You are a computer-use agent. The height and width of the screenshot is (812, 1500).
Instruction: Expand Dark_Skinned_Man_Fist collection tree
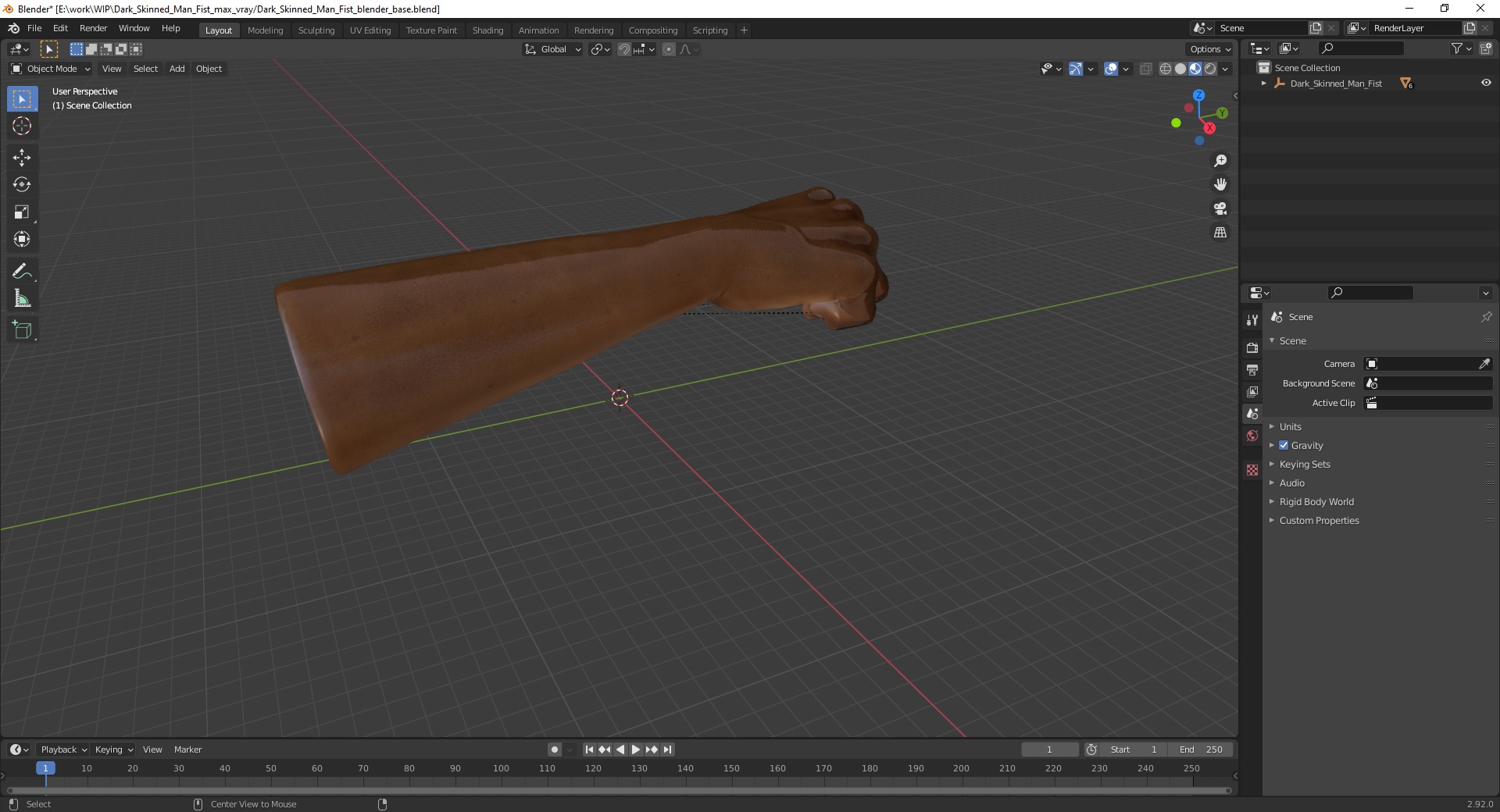pyautogui.click(x=1264, y=83)
